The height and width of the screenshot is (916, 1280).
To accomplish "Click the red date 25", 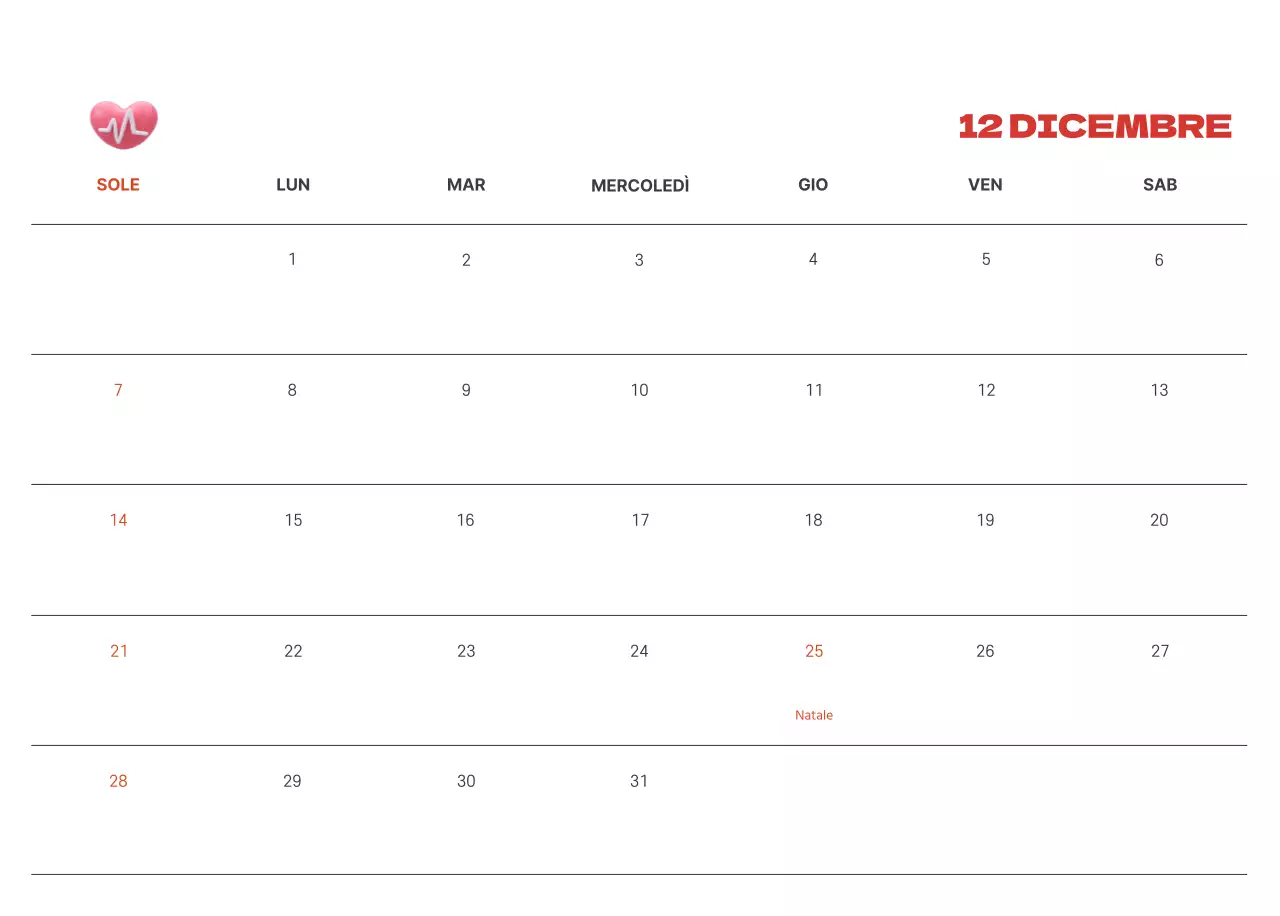I will [x=814, y=651].
